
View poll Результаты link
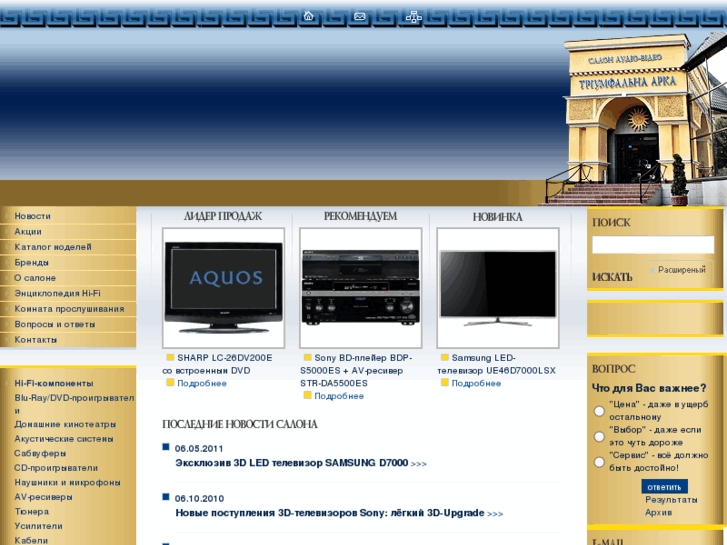(671, 500)
